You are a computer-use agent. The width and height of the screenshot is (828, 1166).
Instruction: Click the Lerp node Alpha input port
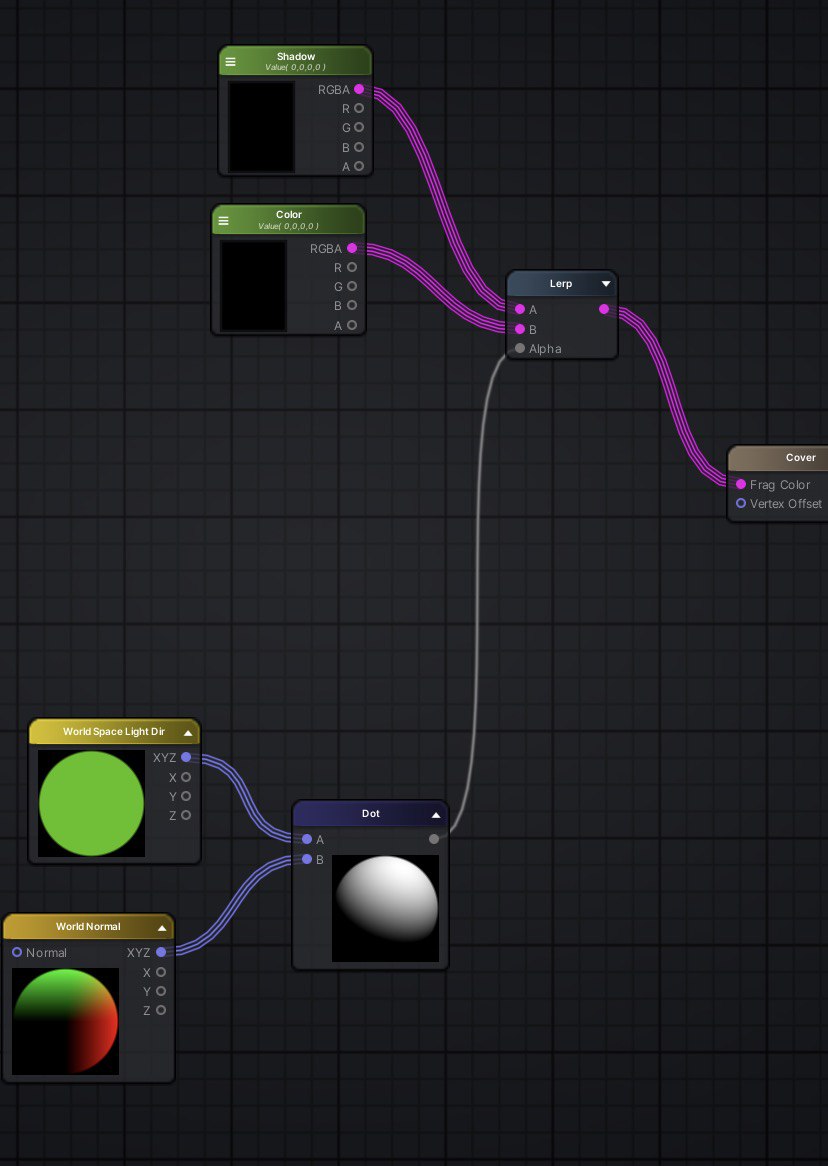point(520,348)
